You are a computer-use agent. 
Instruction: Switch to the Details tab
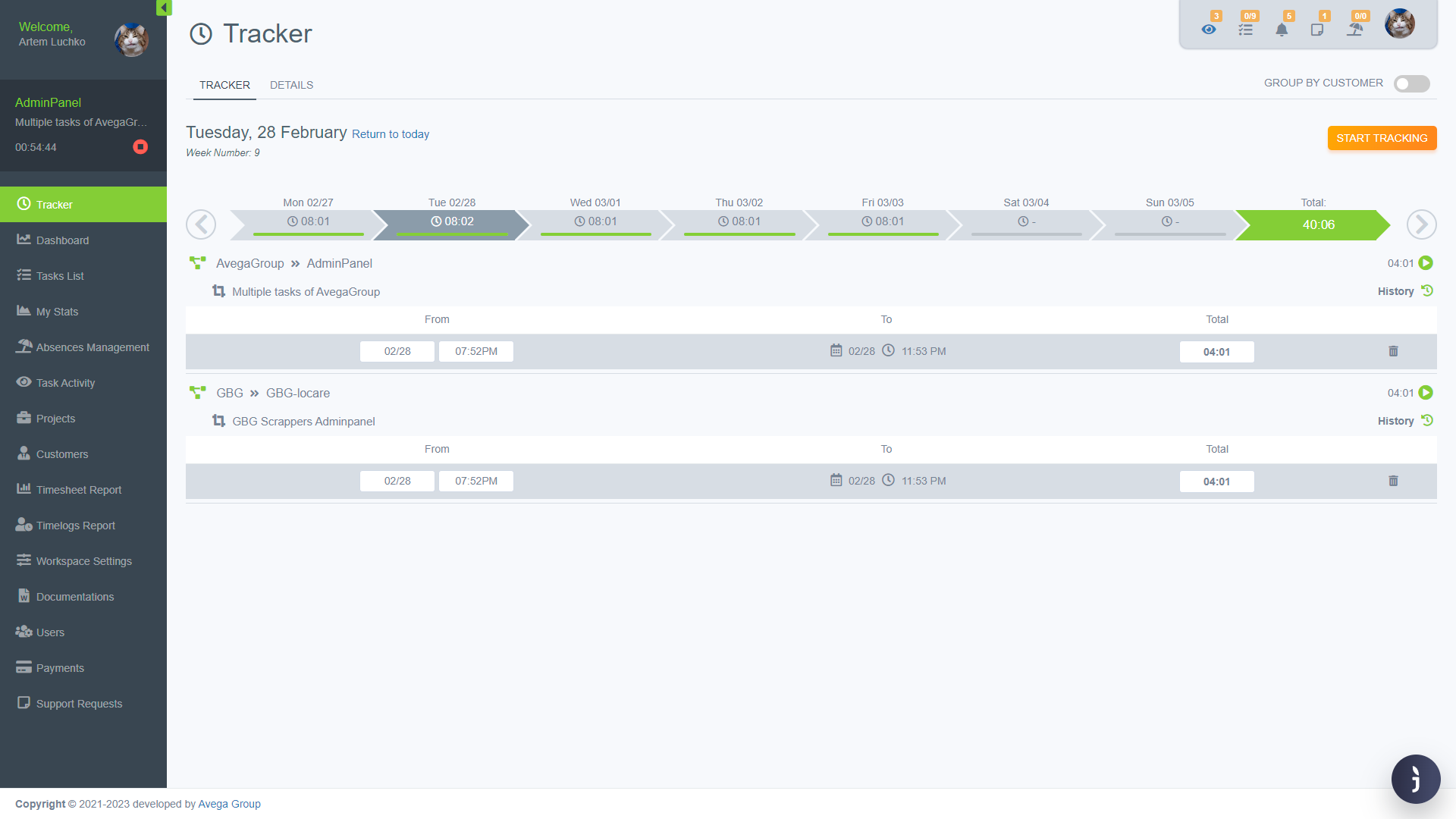pos(291,85)
